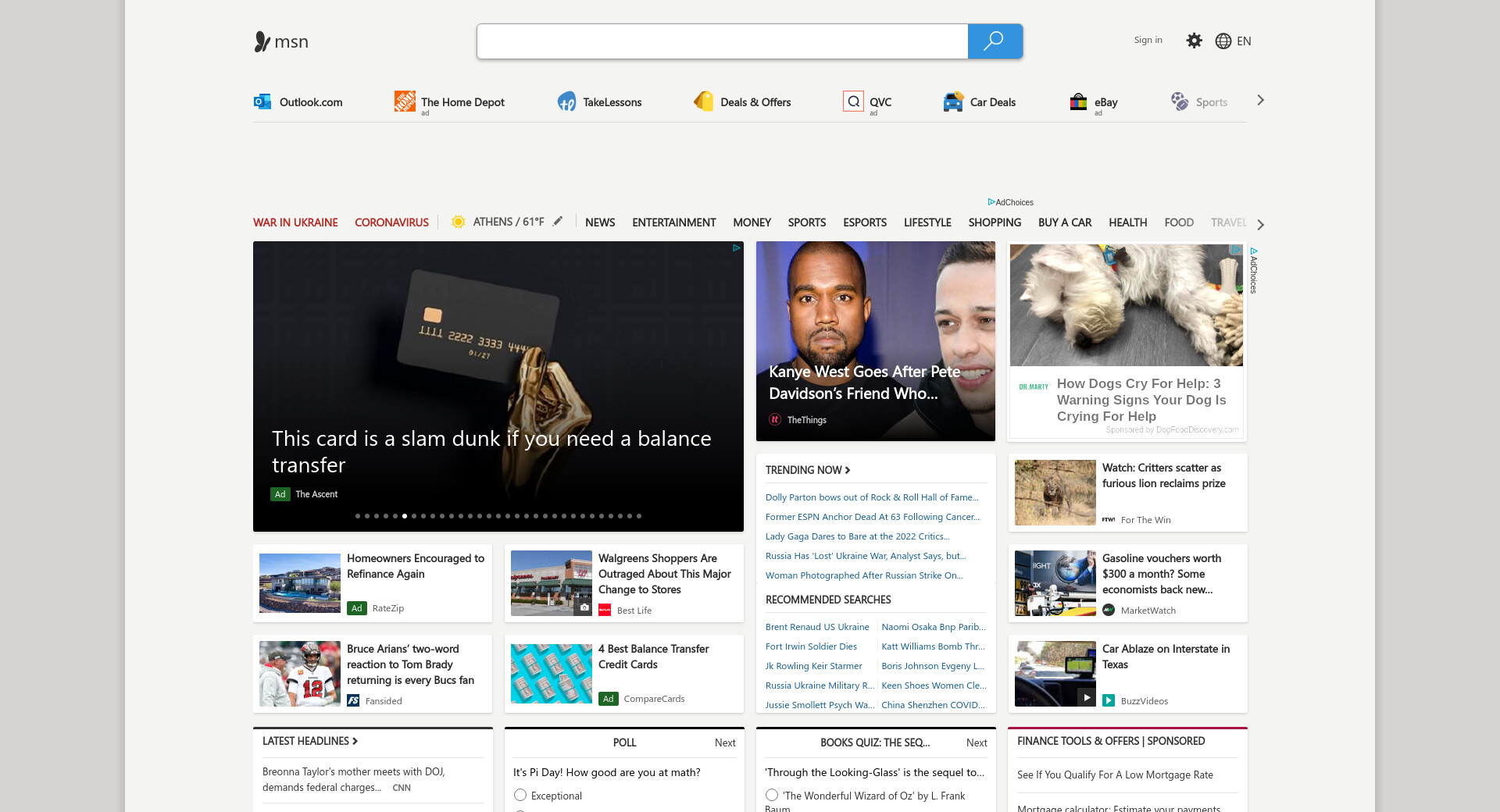Click the eBay shopping bag icon
The width and height of the screenshot is (1500, 812).
(x=1078, y=101)
